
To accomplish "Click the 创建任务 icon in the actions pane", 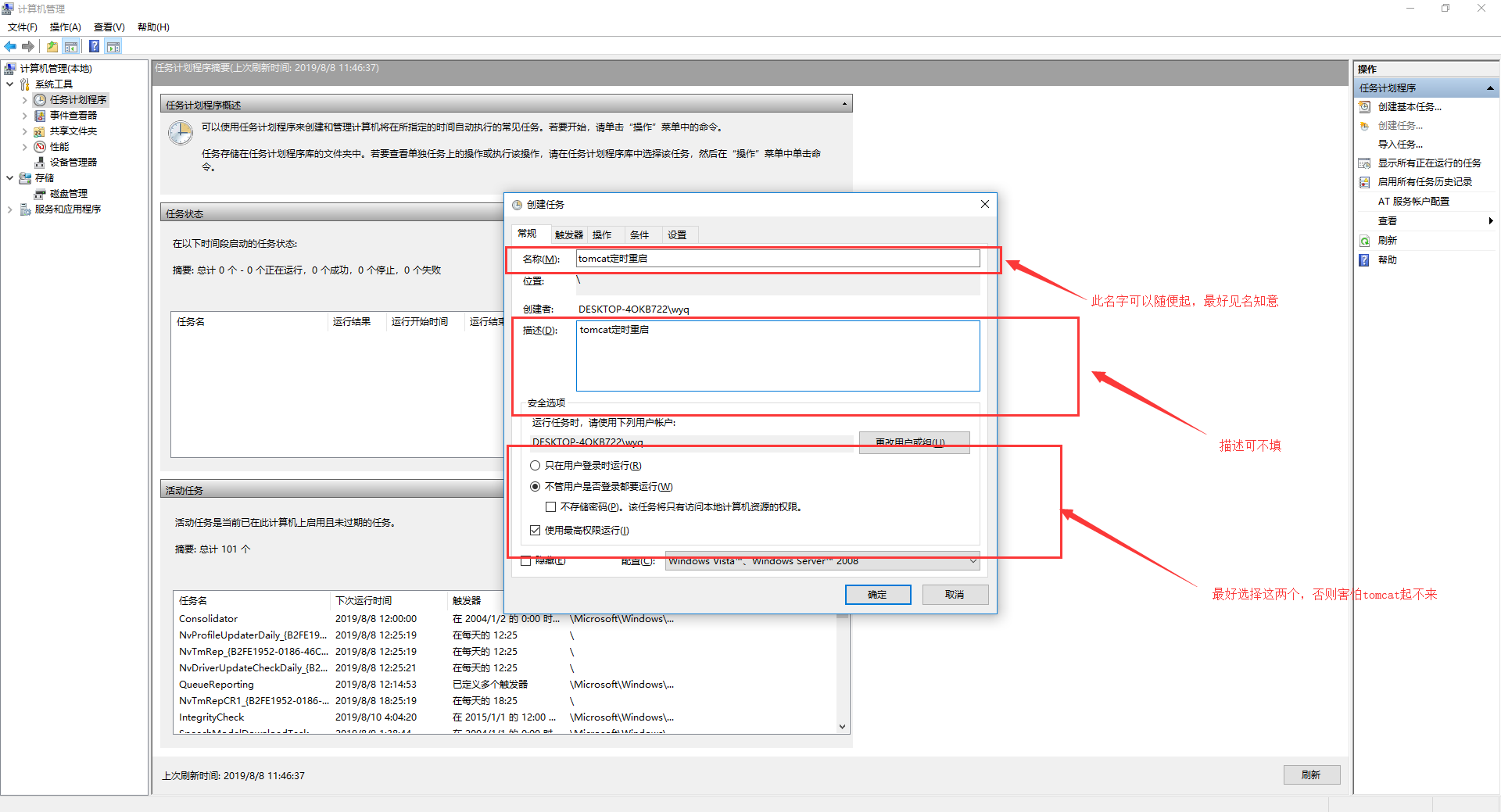I will [1364, 126].
